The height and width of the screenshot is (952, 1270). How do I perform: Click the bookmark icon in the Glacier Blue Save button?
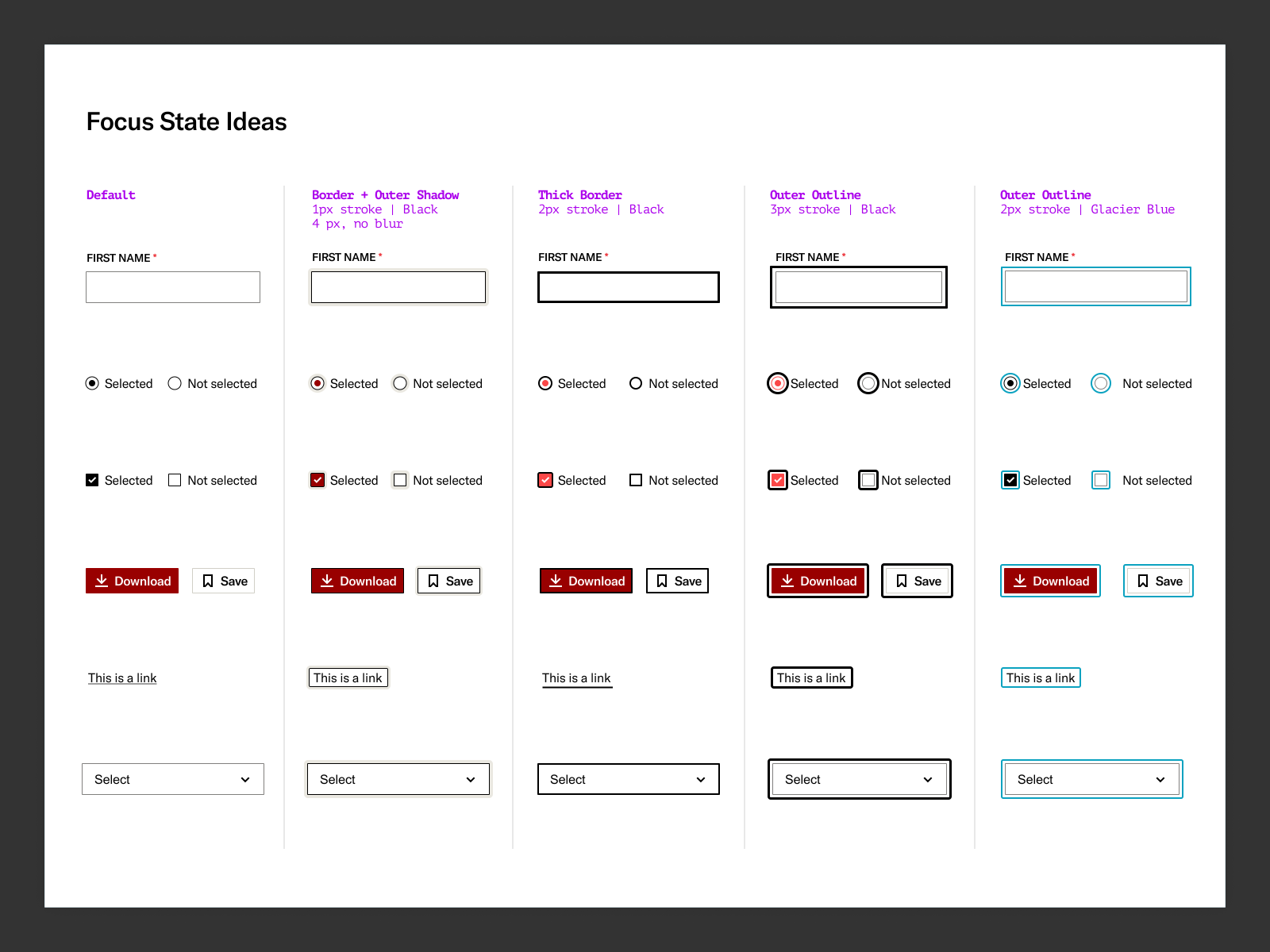coord(1144,581)
